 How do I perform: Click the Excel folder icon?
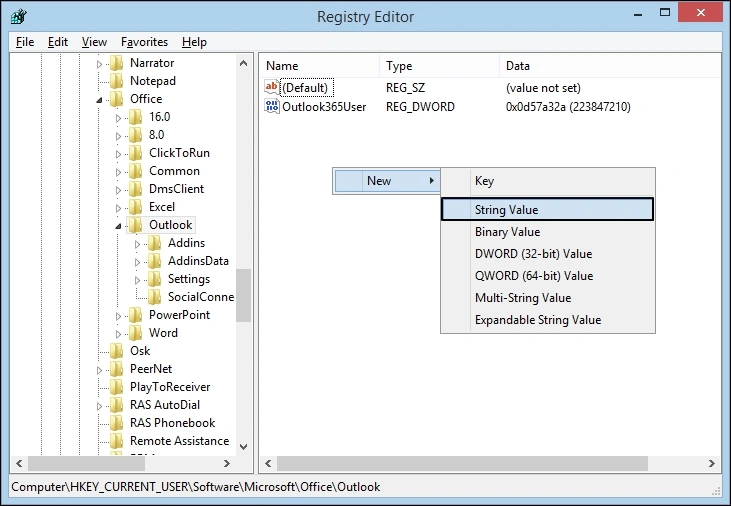click(135, 207)
